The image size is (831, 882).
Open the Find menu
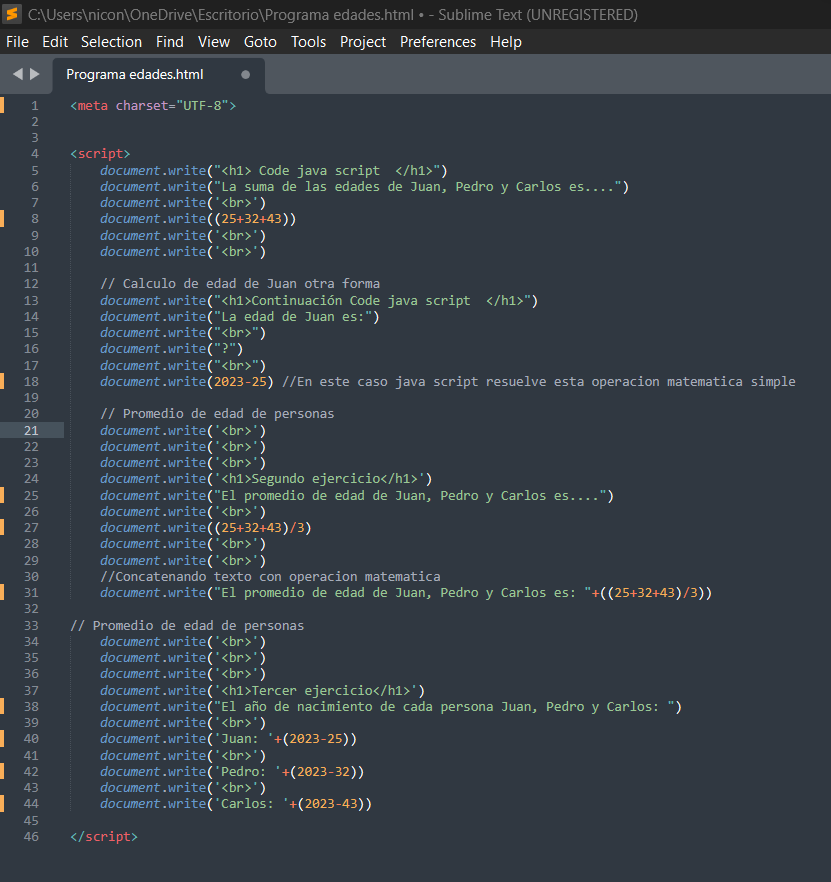click(x=169, y=42)
